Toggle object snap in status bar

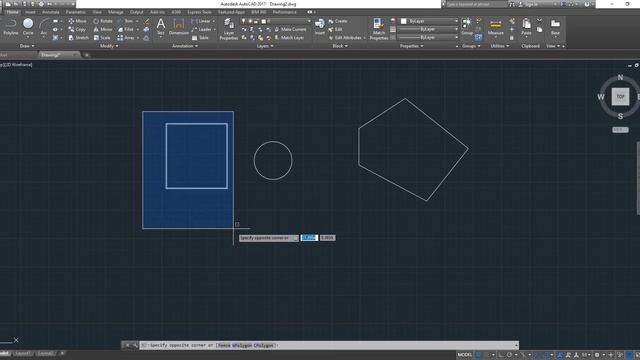(x=547, y=355)
